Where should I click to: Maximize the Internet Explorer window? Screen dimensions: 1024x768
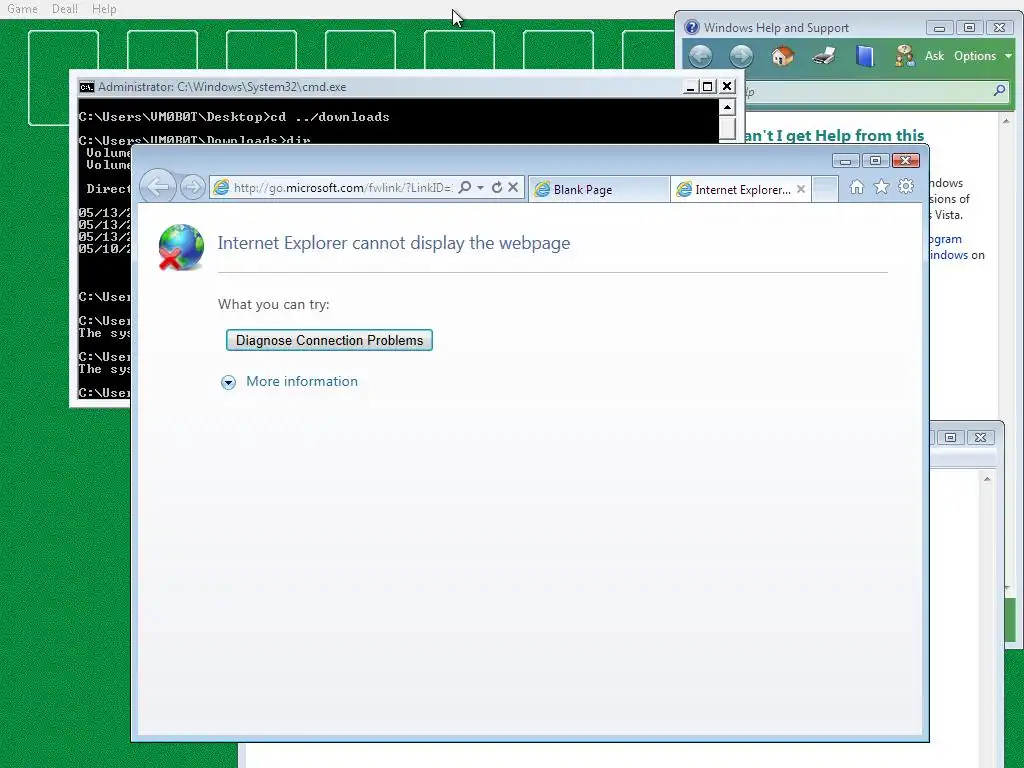point(875,161)
